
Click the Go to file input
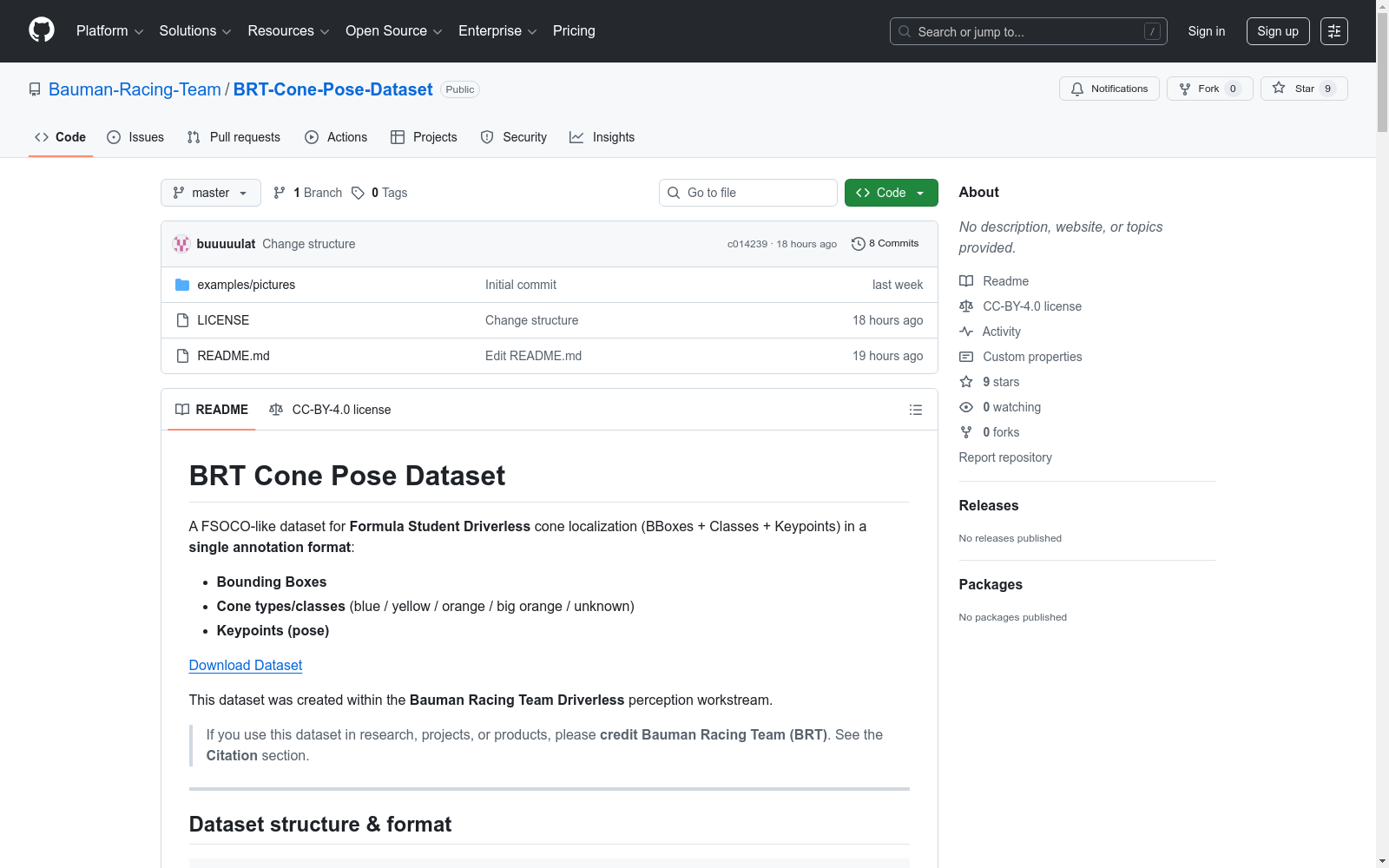(748, 193)
